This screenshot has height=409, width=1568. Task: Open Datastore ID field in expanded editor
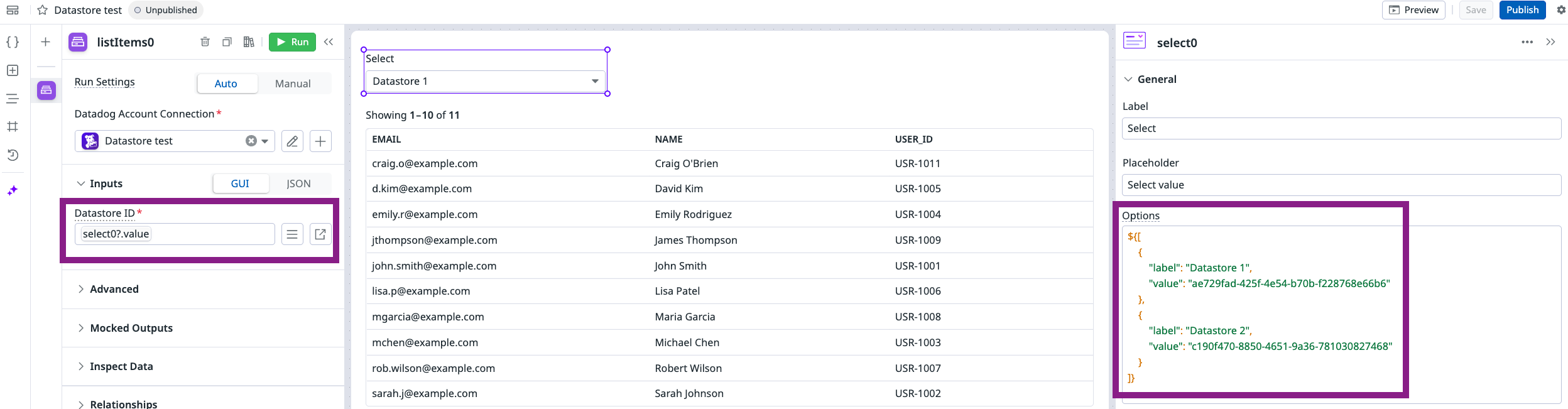click(320, 234)
